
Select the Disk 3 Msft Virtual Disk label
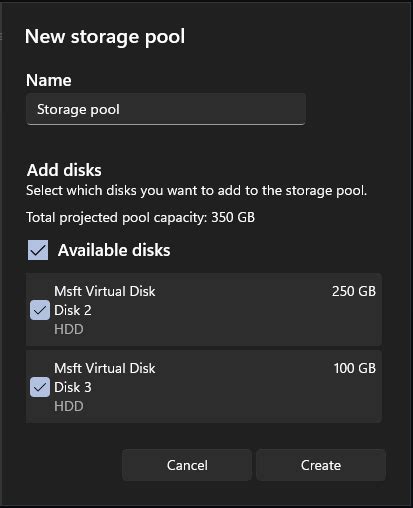pyautogui.click(x=105, y=368)
